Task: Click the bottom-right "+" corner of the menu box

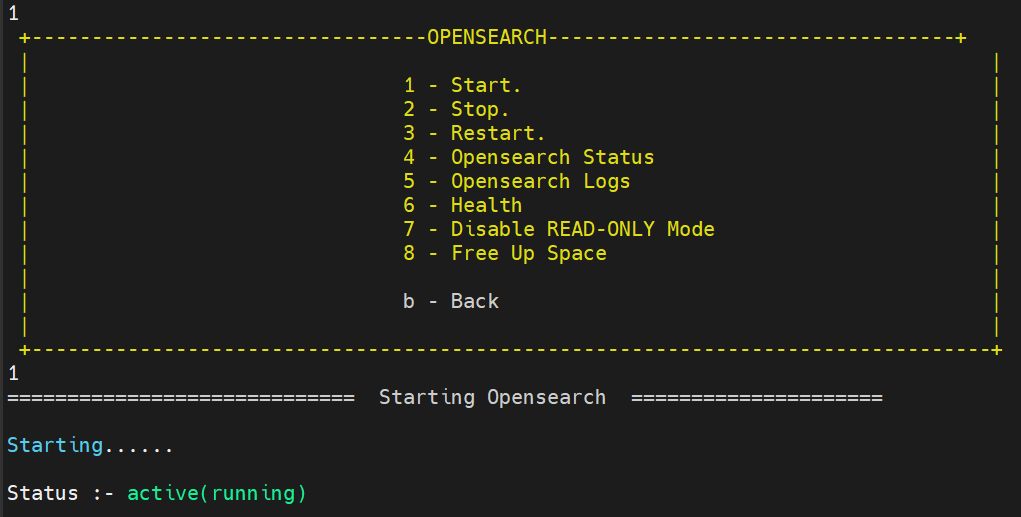Action: pyautogui.click(x=997, y=349)
